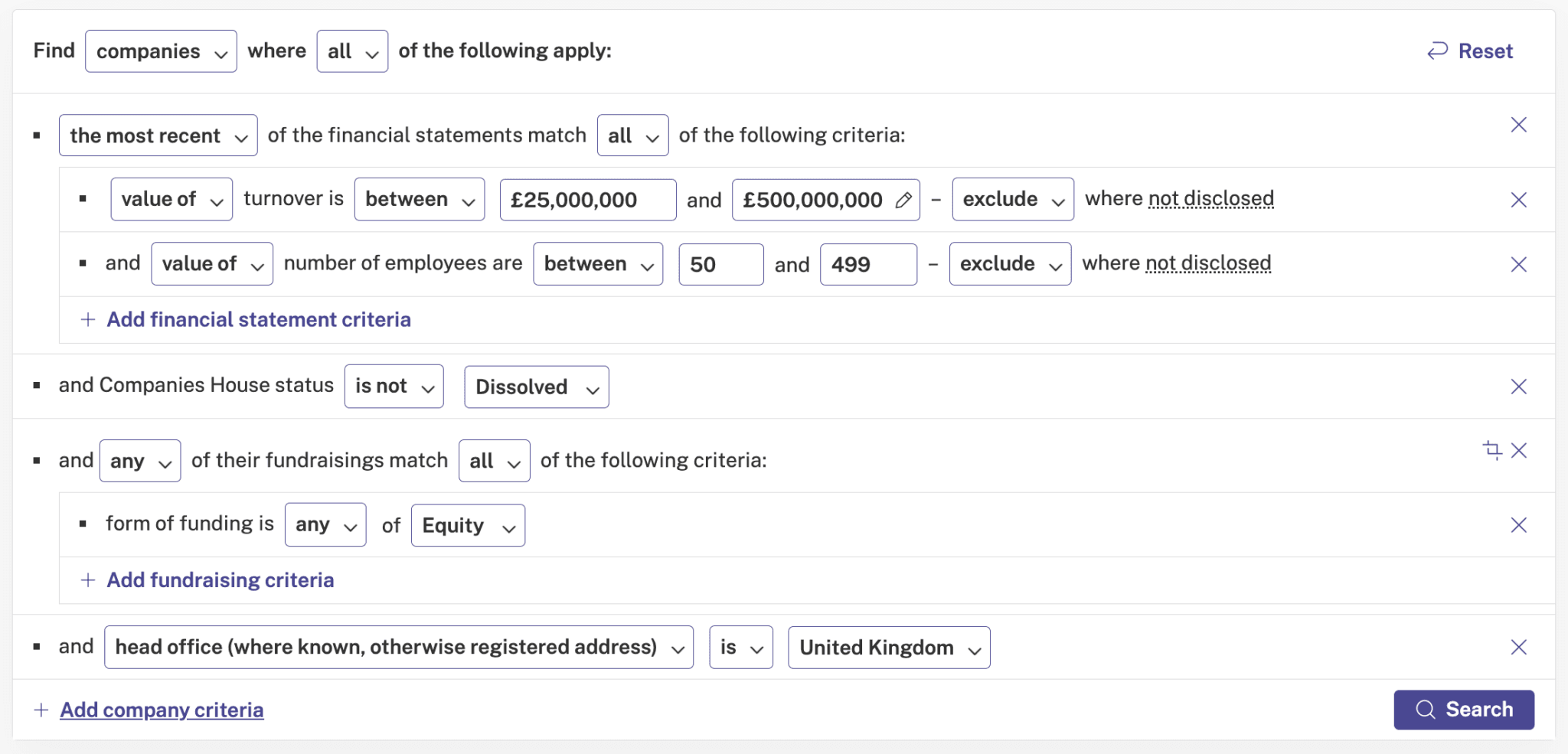Open the 'all' dropdown after where

[352, 51]
